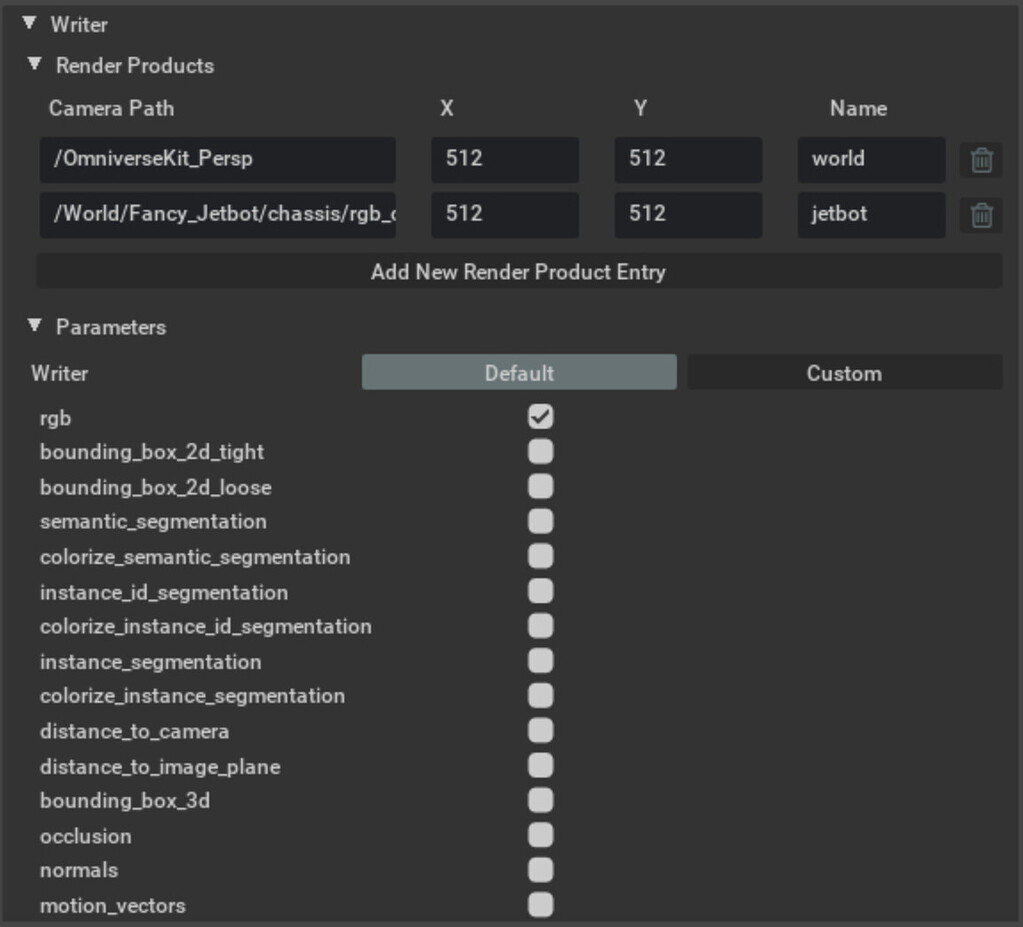Screen dimensions: 1023x927
Task: Enable the bounding_box_2d_tight annotator
Action: (x=540, y=452)
